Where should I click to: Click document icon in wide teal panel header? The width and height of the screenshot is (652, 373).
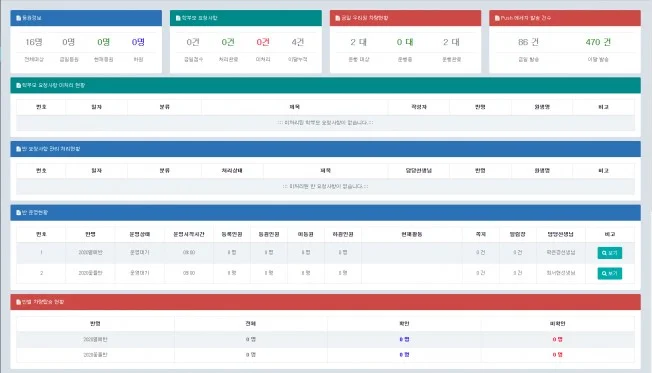(18, 85)
